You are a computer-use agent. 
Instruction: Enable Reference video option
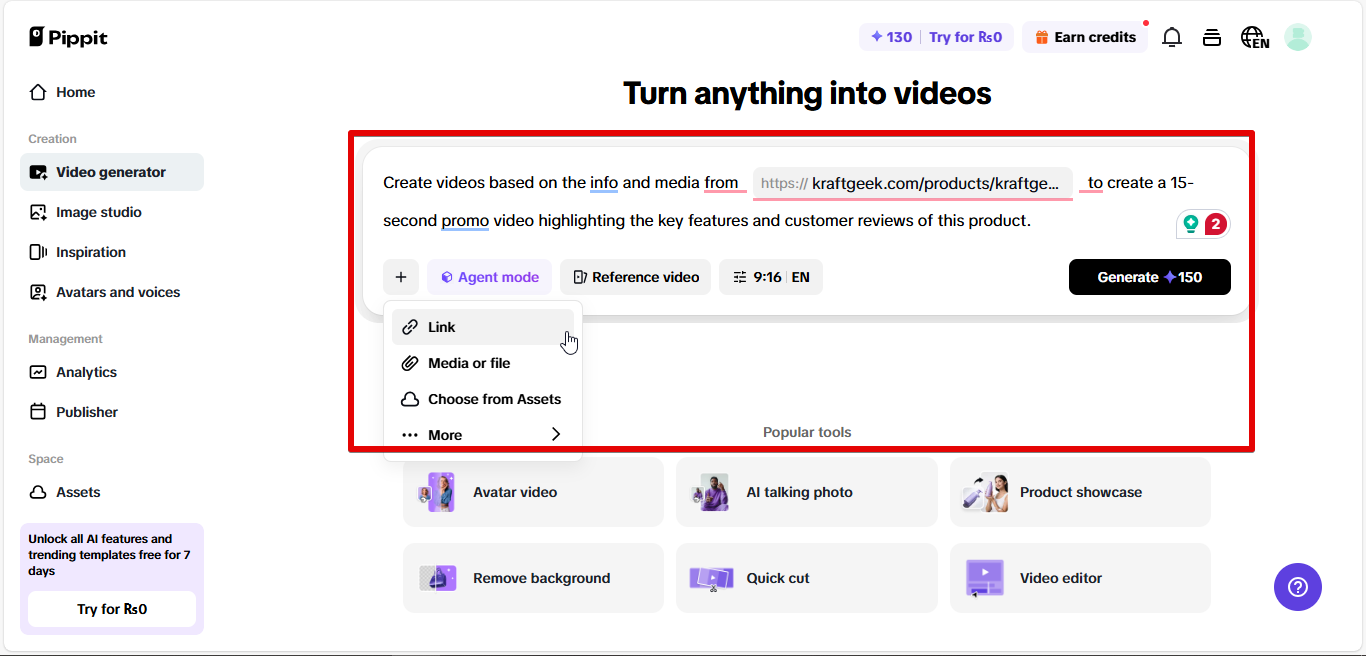(635, 277)
